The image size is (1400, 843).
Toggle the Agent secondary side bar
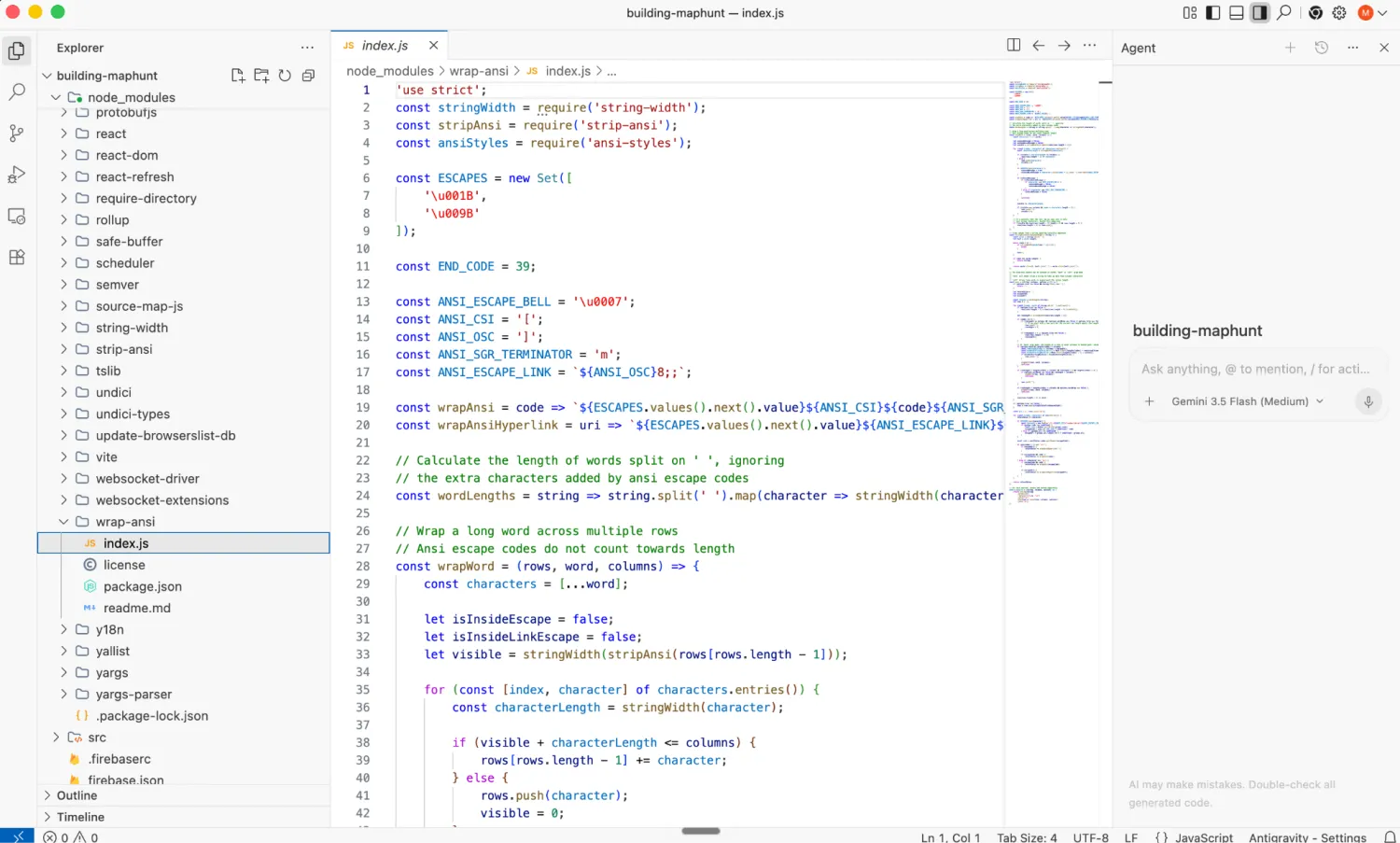(x=1260, y=12)
